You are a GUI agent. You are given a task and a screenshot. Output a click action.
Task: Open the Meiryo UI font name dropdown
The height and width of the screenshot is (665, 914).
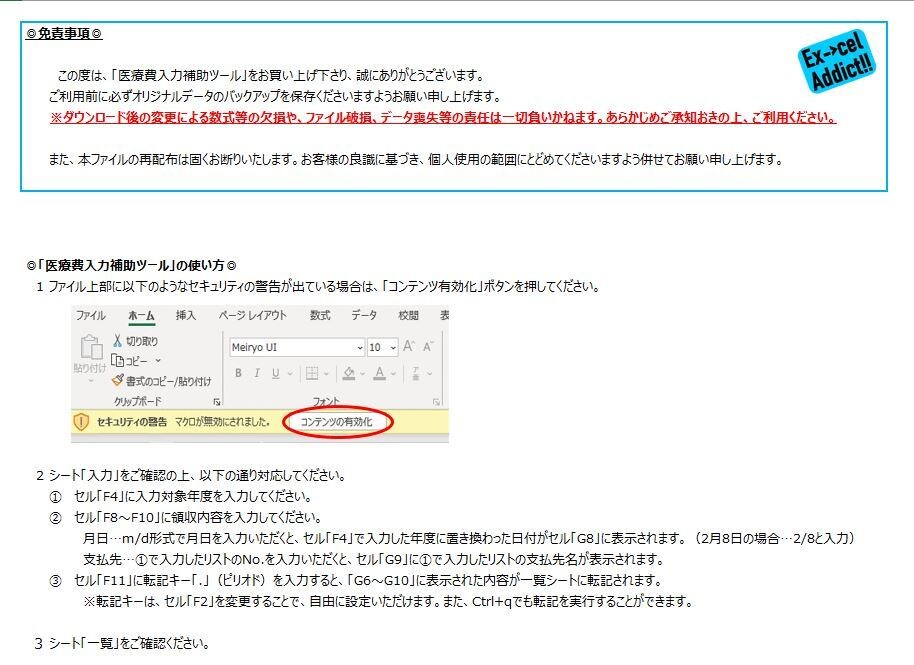(x=360, y=347)
